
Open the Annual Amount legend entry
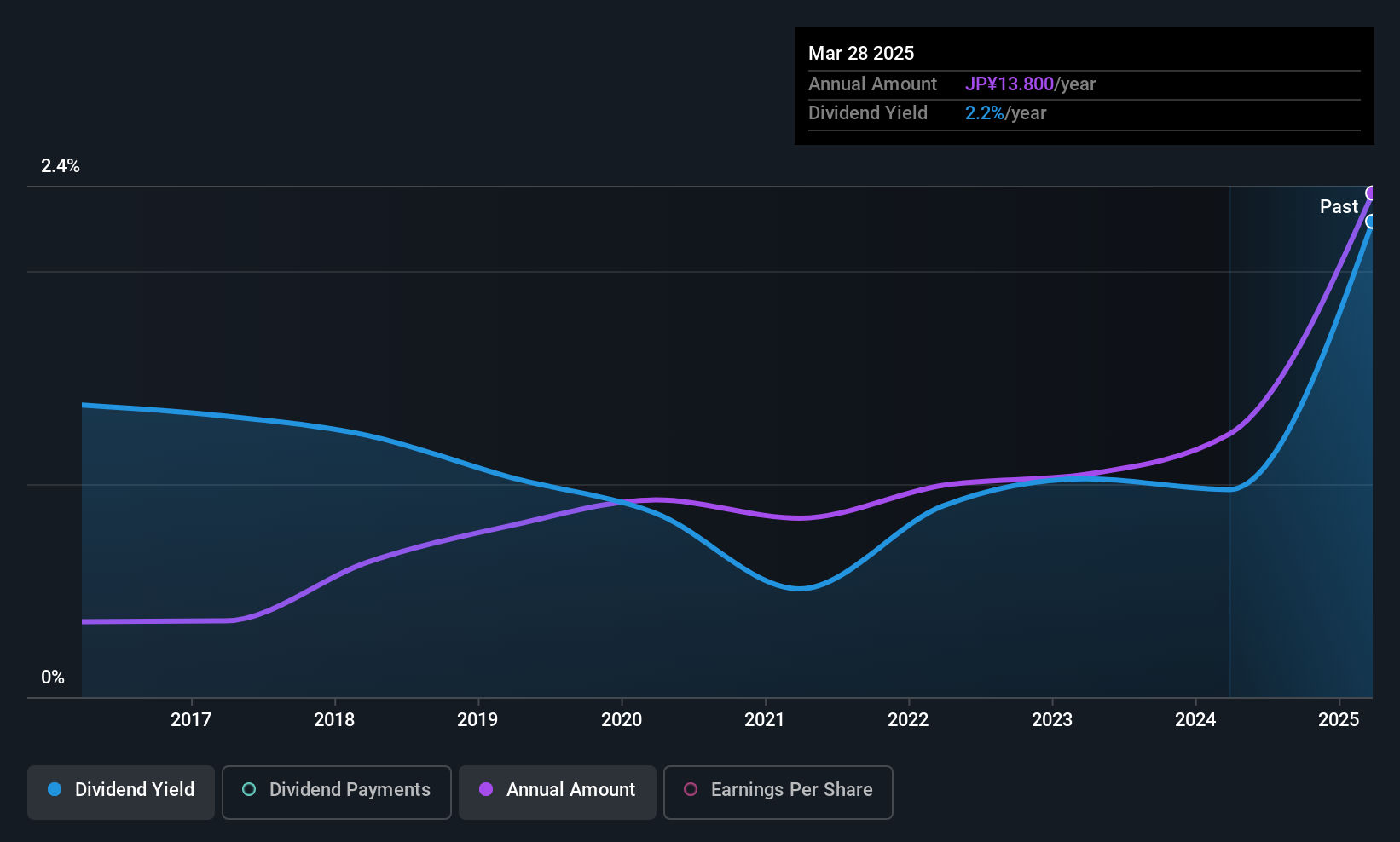(557, 791)
